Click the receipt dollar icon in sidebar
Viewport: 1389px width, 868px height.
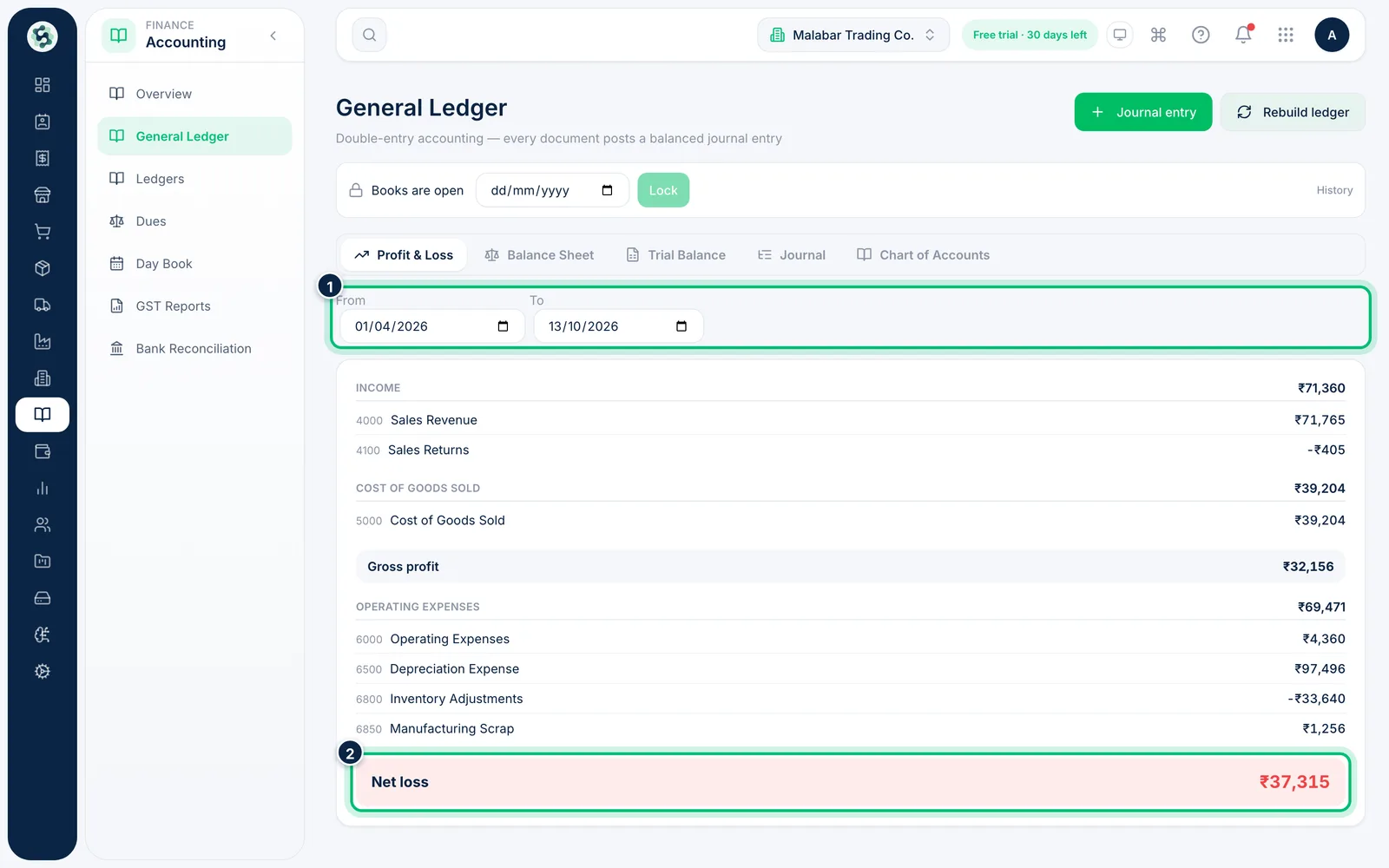click(x=42, y=158)
